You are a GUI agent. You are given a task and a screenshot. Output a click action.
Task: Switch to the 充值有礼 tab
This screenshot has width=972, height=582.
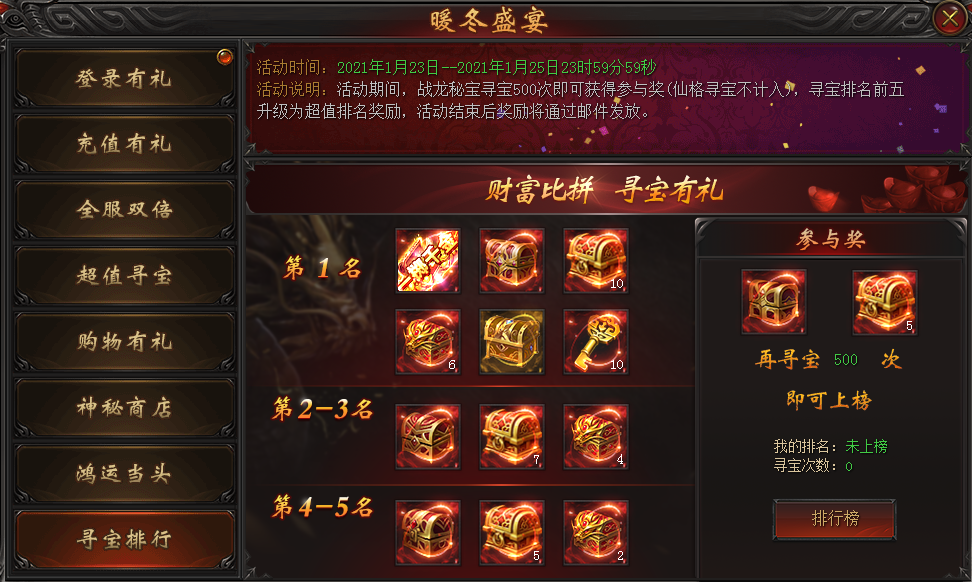(x=125, y=144)
